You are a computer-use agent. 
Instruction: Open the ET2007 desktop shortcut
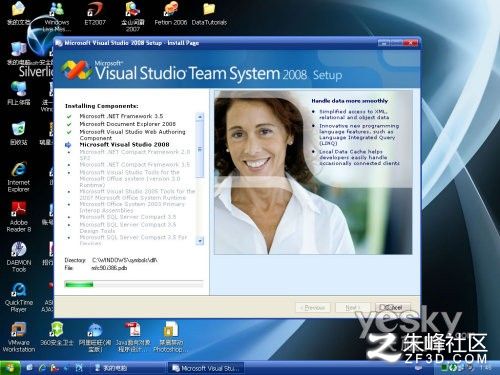click(x=95, y=13)
